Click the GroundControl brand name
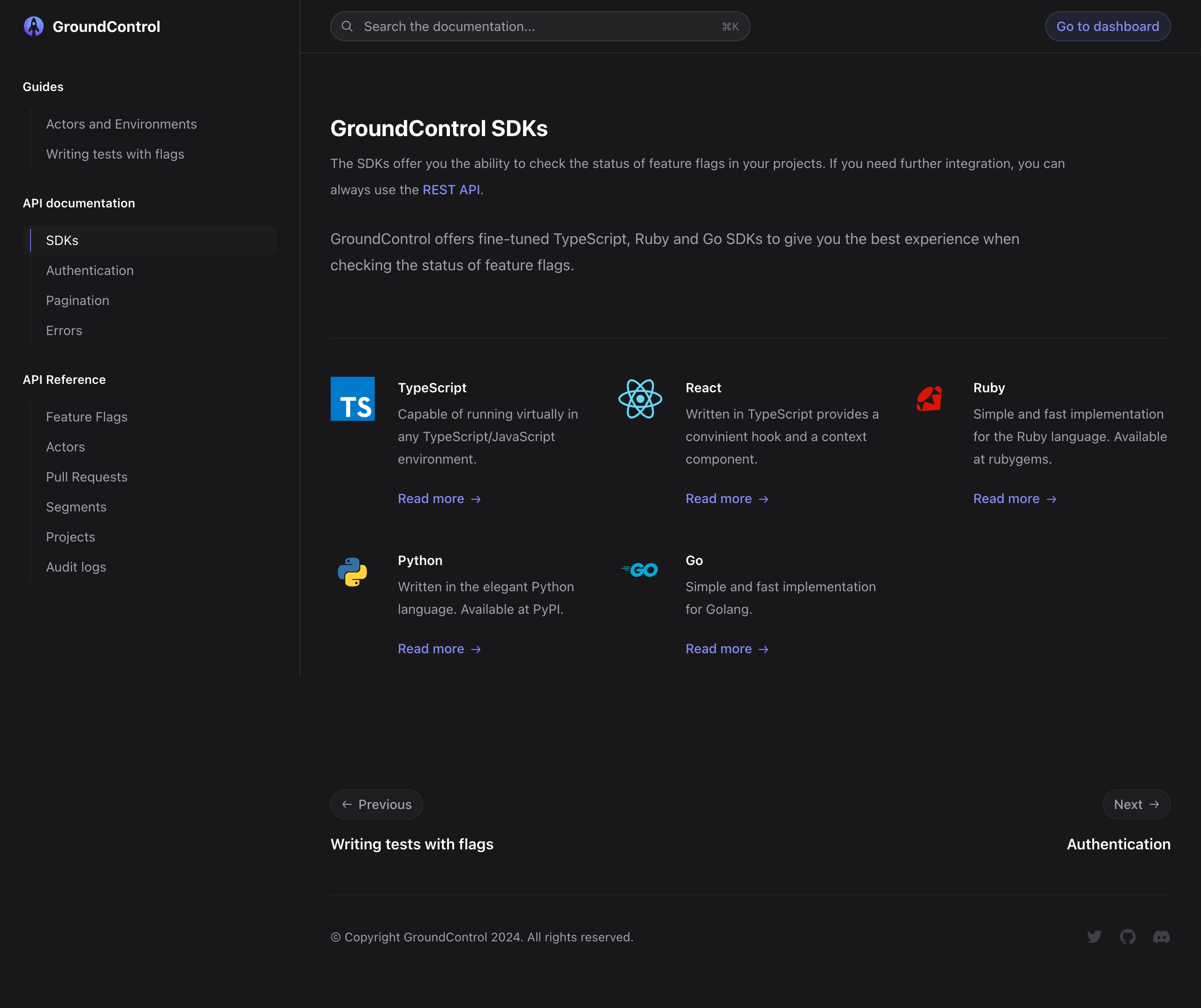The image size is (1201, 1008). pyautogui.click(x=106, y=26)
